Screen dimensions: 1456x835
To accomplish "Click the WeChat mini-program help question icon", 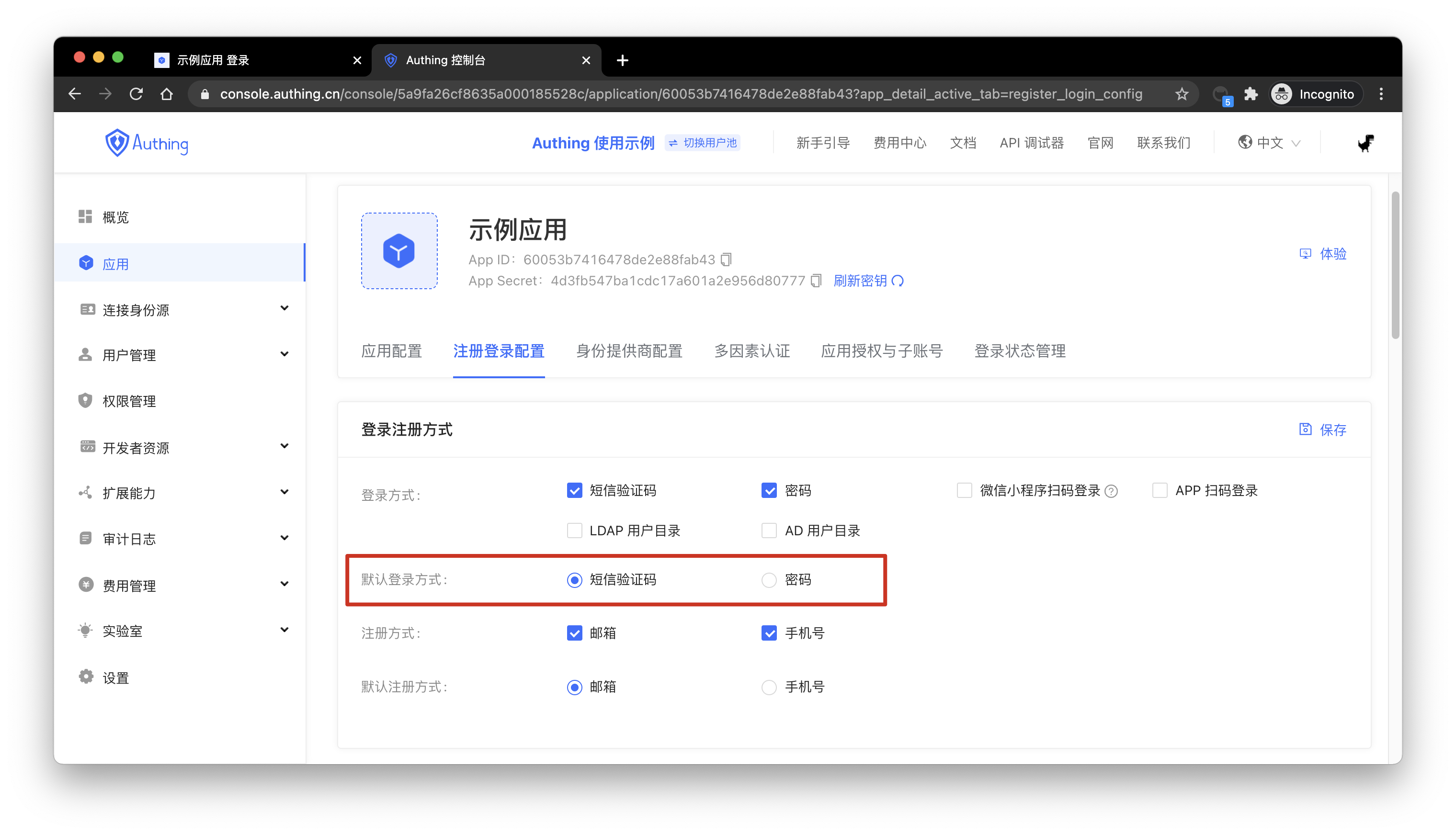I will coord(1111,492).
